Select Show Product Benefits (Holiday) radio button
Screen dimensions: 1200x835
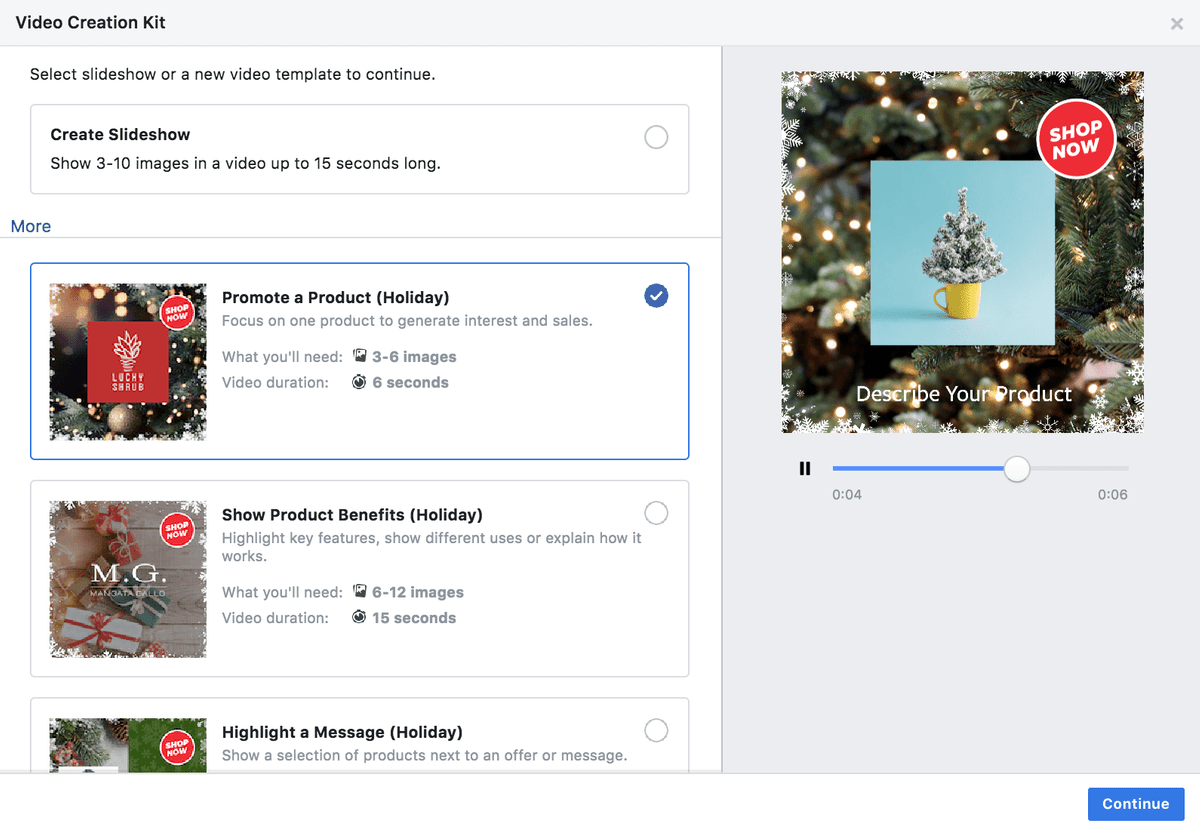pos(656,513)
